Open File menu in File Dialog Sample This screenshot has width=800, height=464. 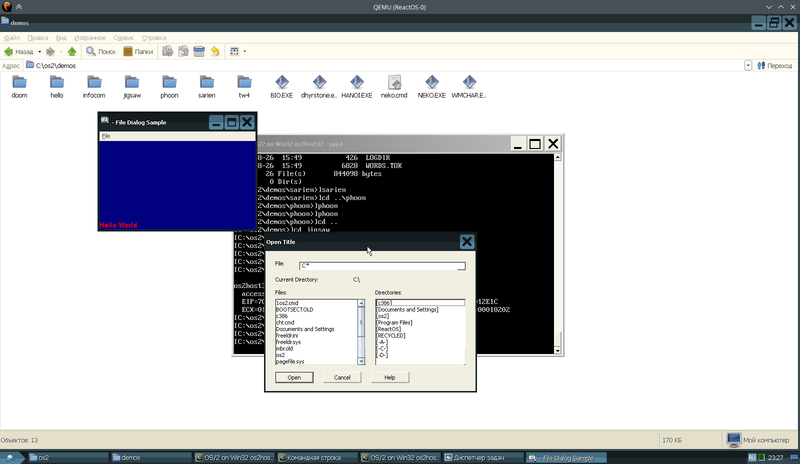106,136
